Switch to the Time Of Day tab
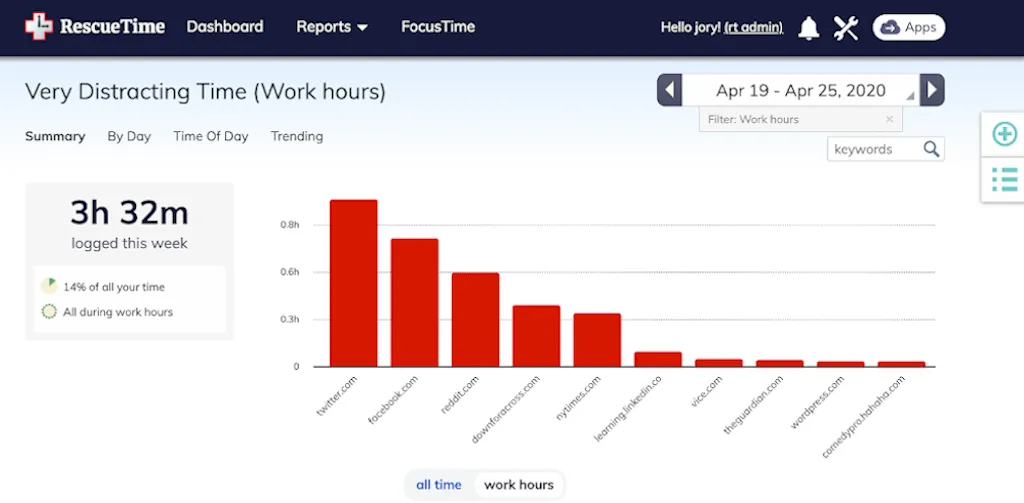 tap(210, 137)
